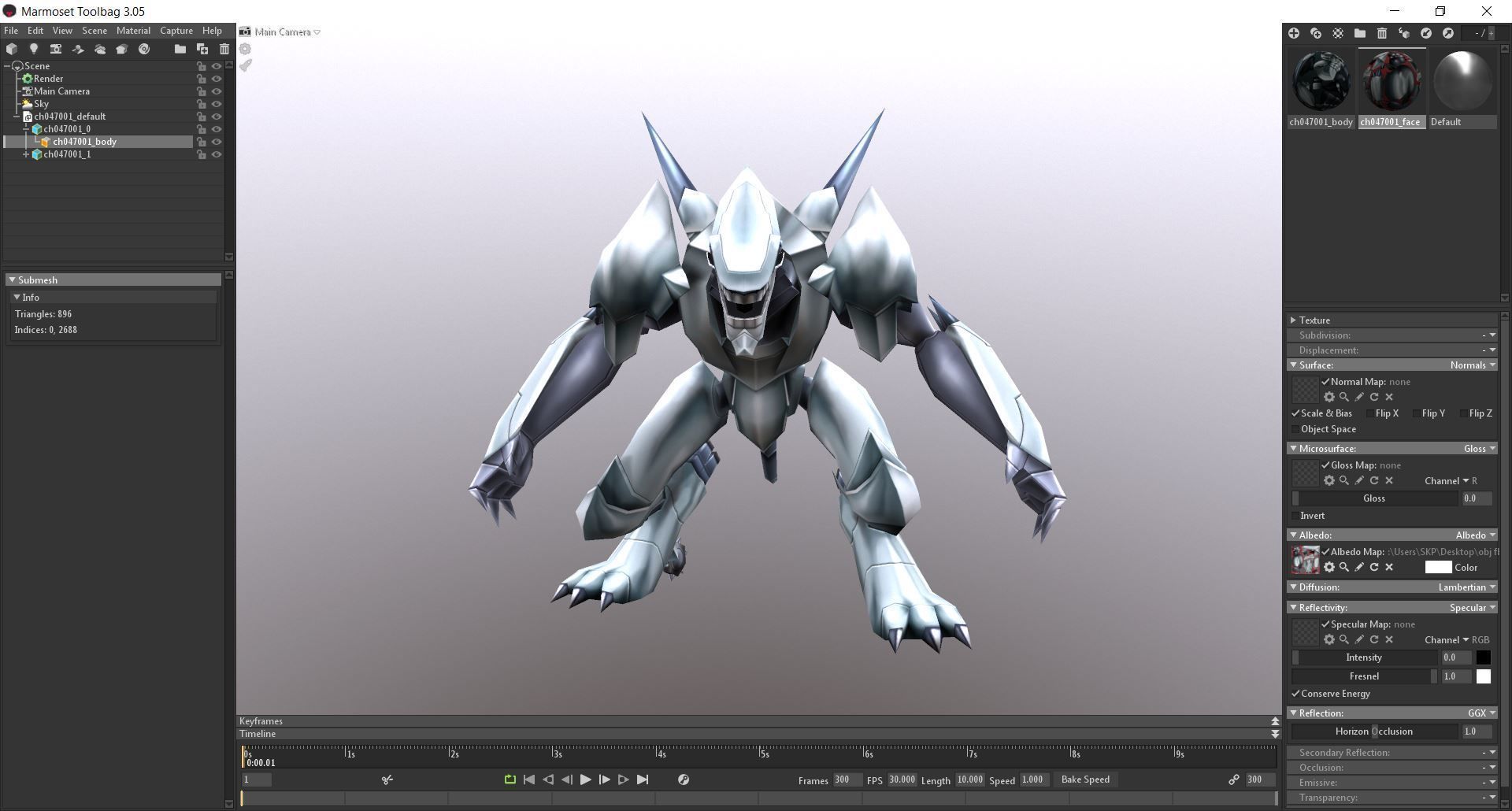Click viewport settings gear below Main Camera
1512x811 pixels.
click(x=246, y=49)
